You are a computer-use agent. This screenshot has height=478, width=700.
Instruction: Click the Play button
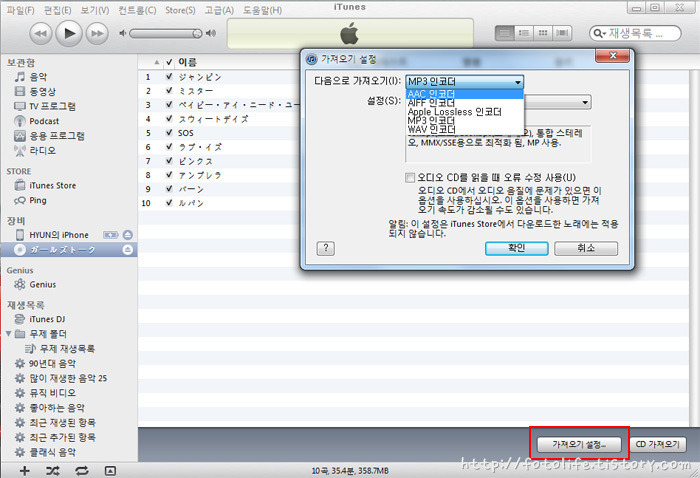pos(69,33)
